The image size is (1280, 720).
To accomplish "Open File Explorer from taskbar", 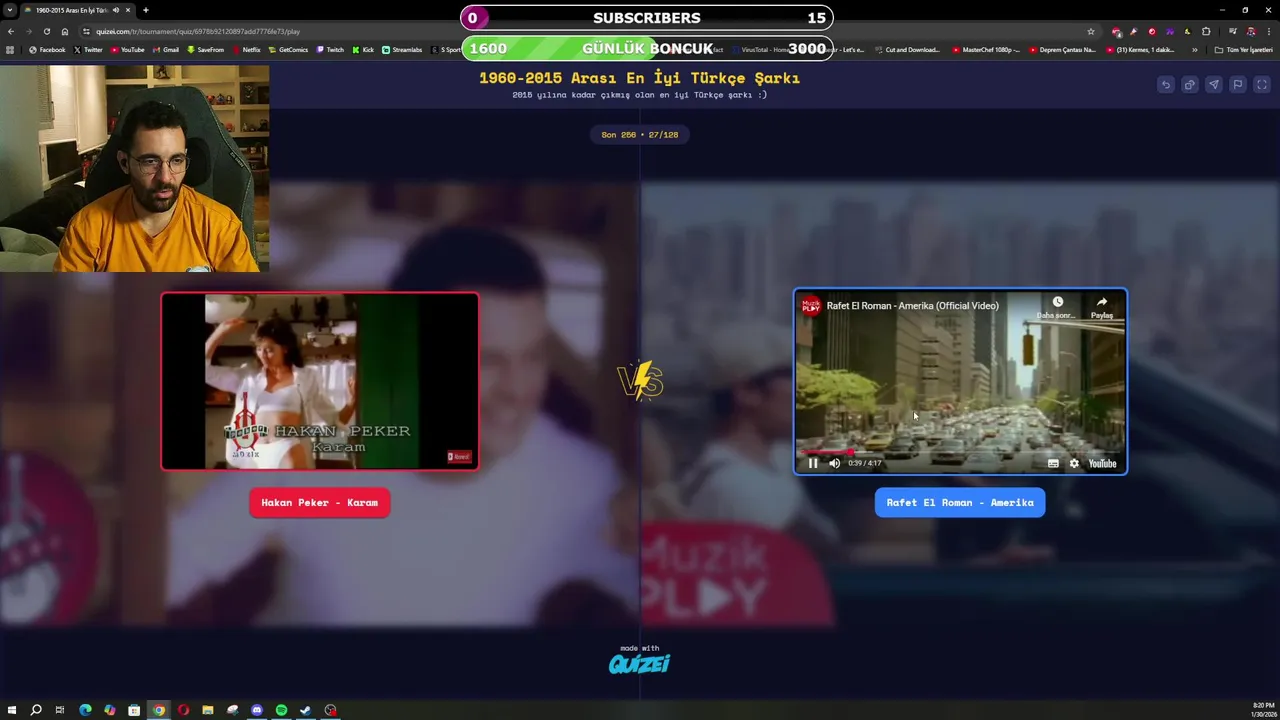I will click(208, 710).
